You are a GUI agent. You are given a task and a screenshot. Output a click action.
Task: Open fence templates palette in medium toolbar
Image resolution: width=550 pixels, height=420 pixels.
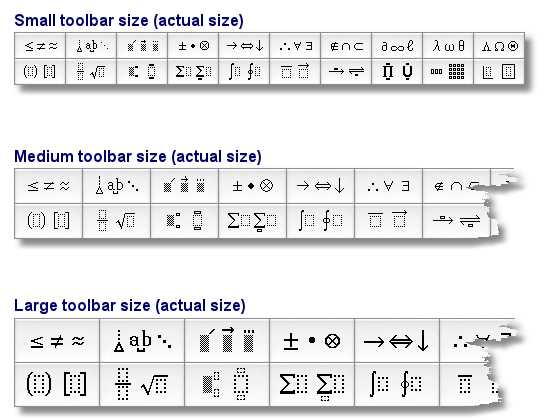[49, 221]
